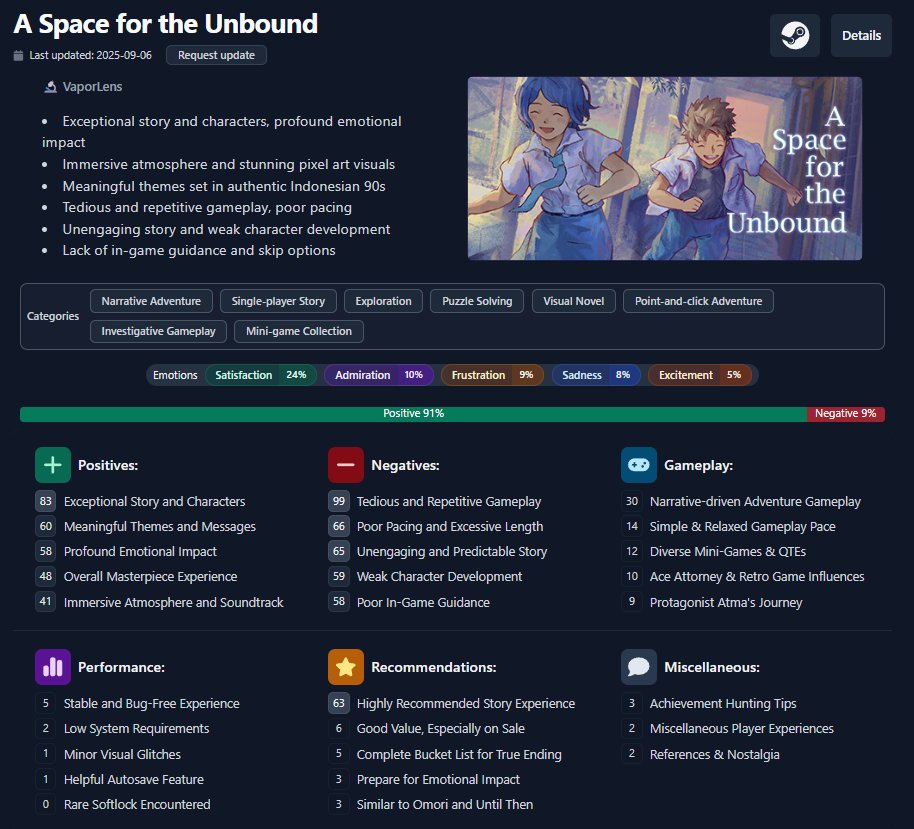Click the VaporLens label

pos(92,87)
